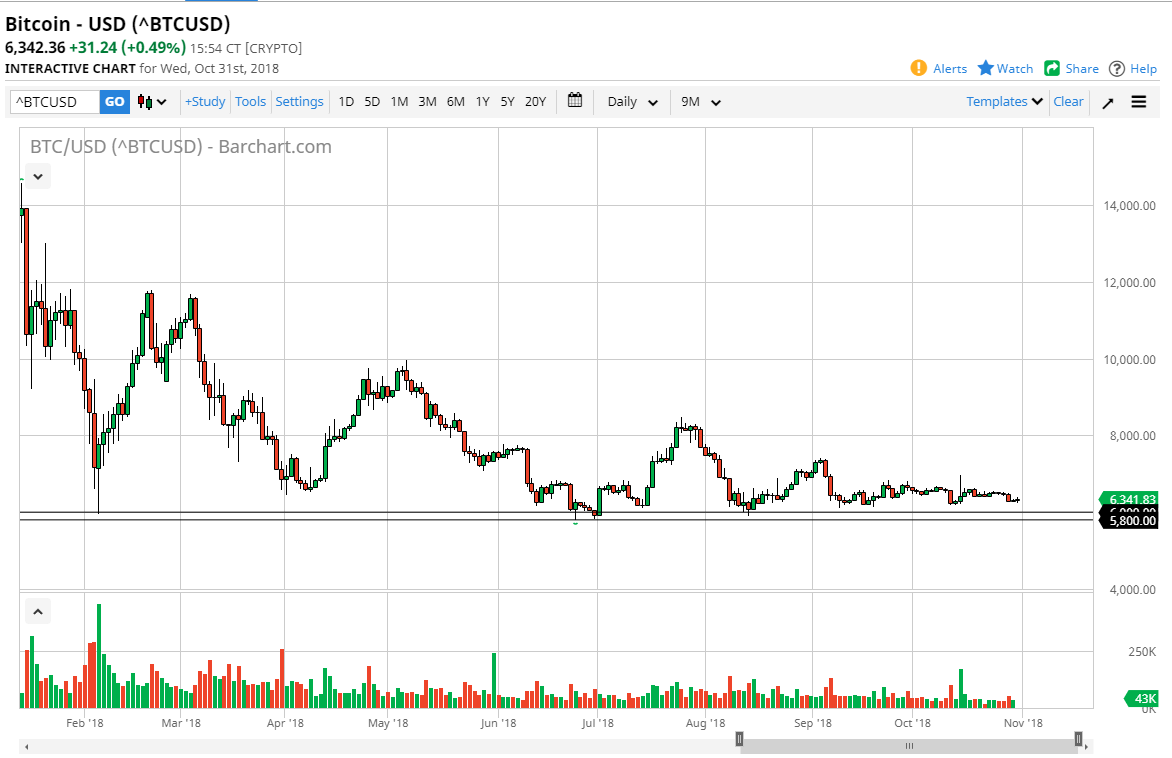Open the hamburger menu icon
1172x758 pixels.
(1139, 101)
